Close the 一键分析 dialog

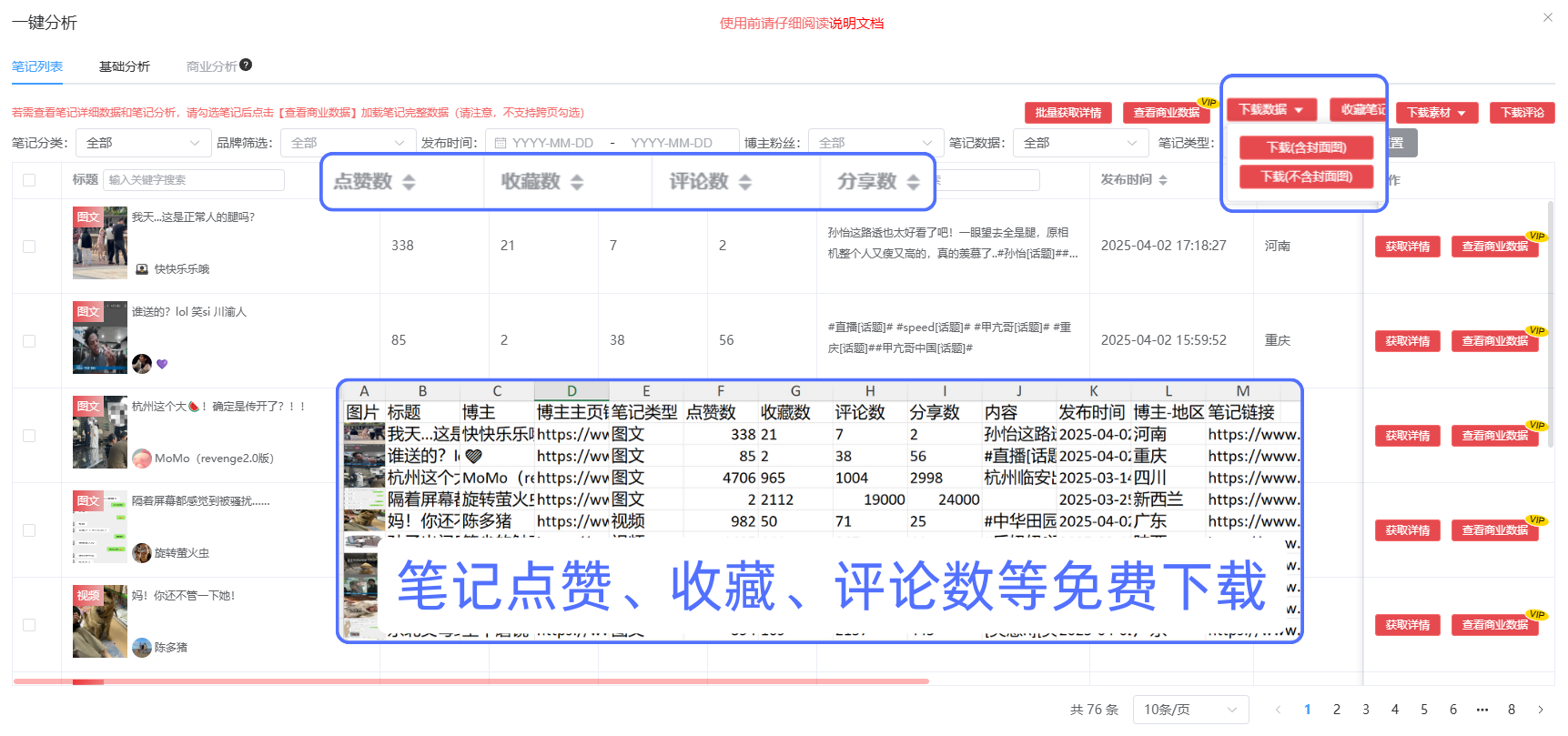pos(1547,17)
